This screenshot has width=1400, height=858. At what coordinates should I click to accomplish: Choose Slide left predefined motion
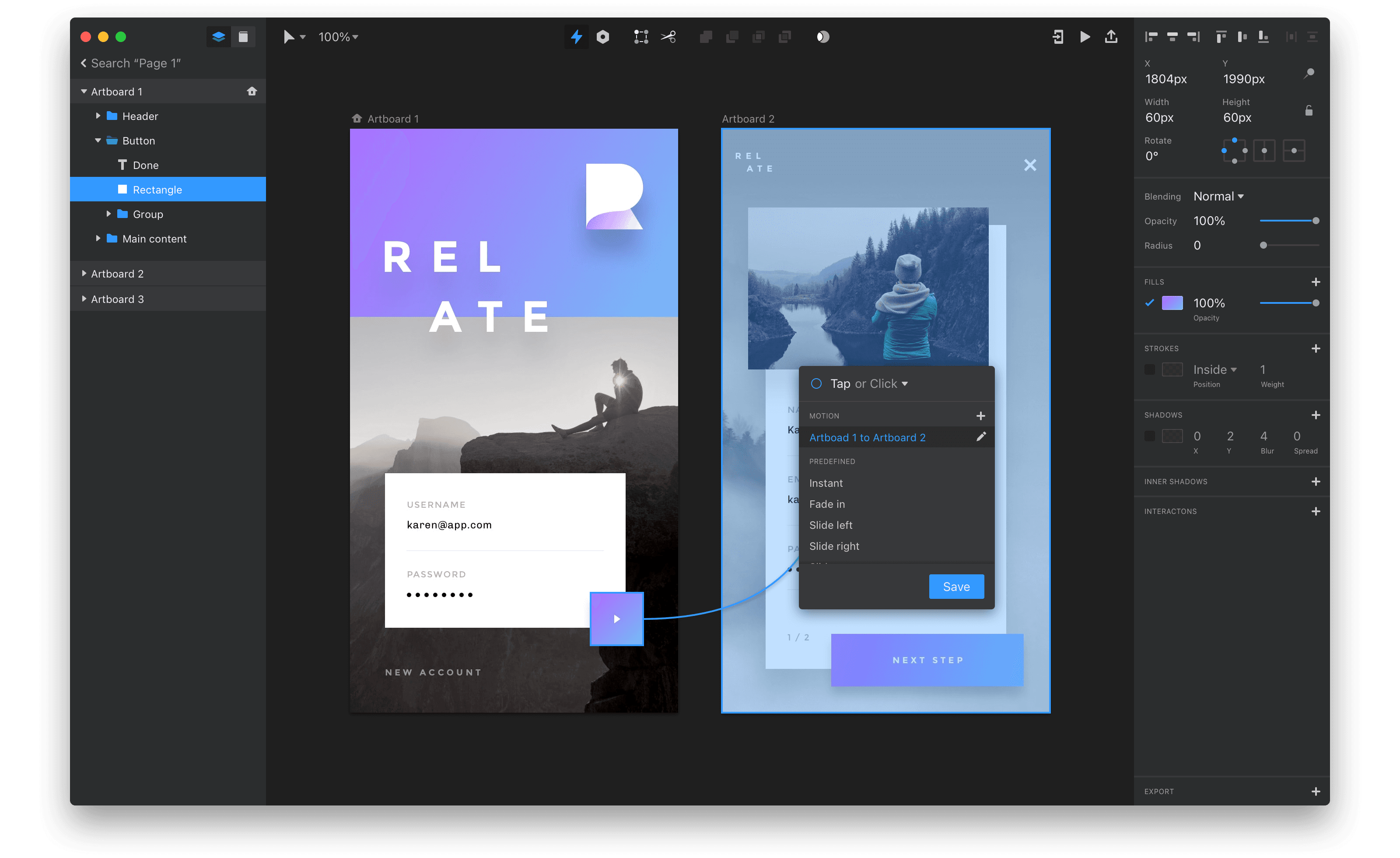[x=831, y=525]
